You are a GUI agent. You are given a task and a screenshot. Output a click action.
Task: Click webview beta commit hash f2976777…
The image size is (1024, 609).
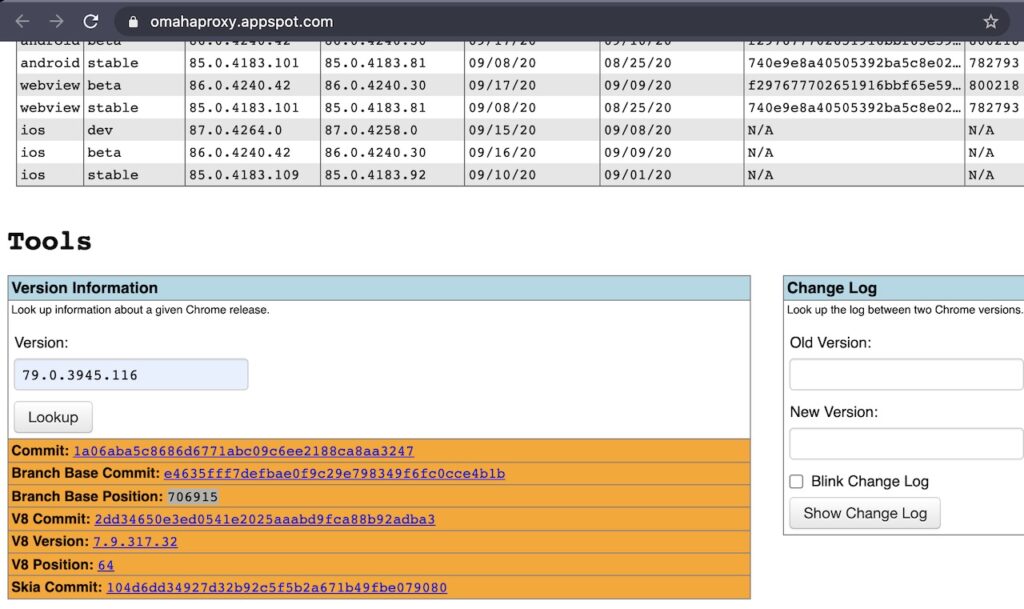[854, 85]
